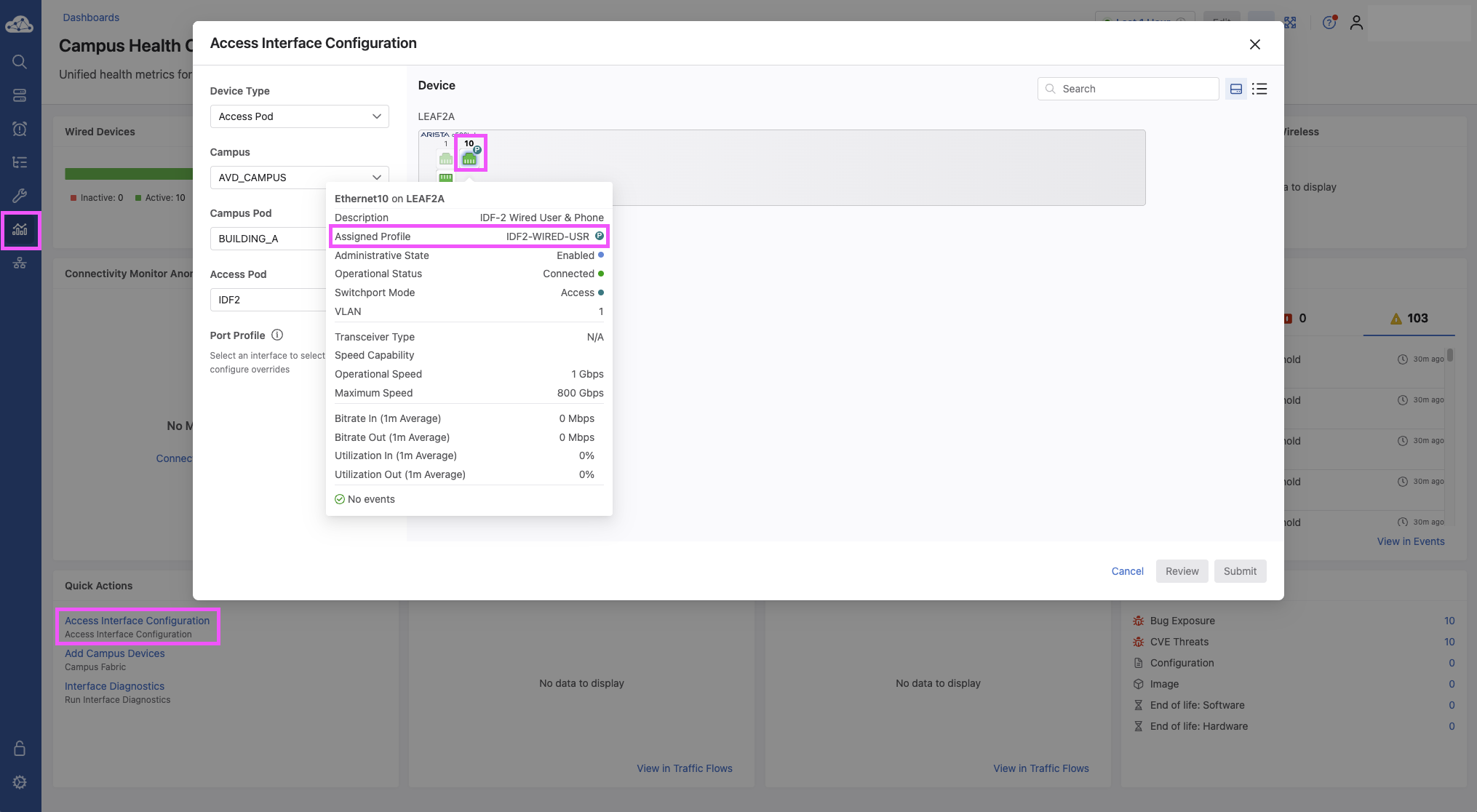The height and width of the screenshot is (812, 1477).
Task: Click the topology network sidebar icon
Action: click(x=20, y=263)
